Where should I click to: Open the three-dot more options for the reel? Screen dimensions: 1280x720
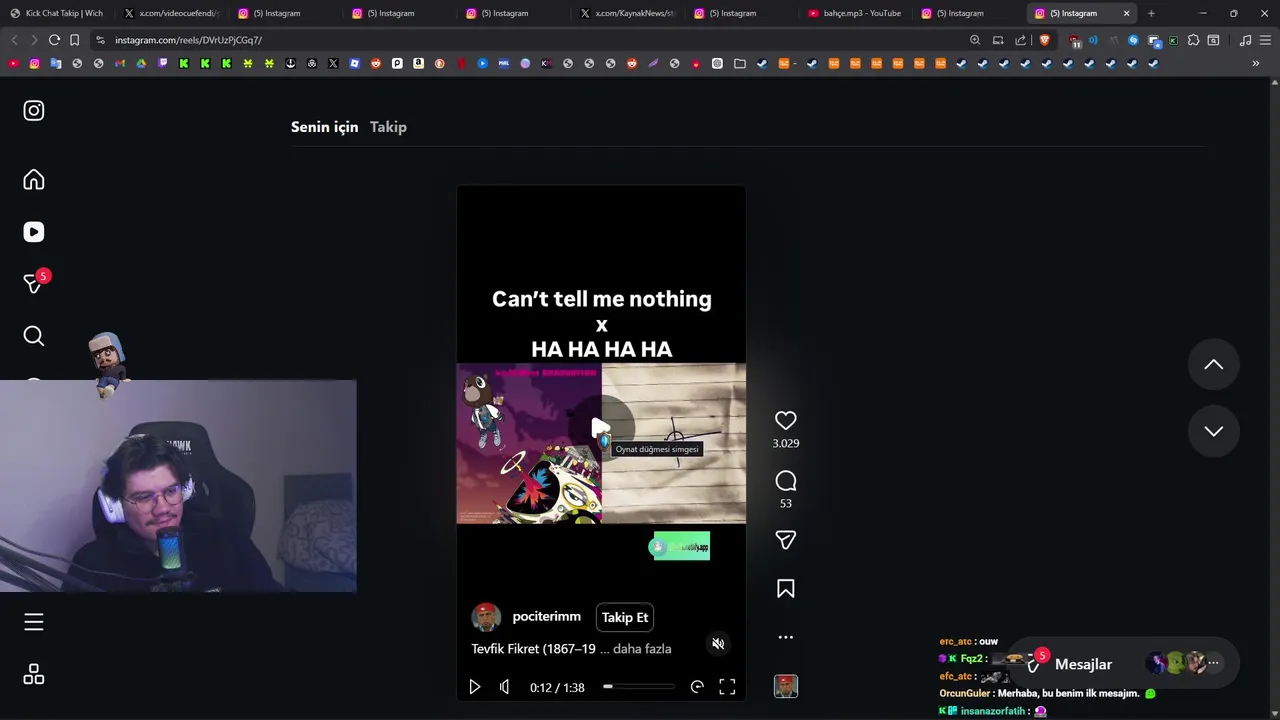pos(786,637)
